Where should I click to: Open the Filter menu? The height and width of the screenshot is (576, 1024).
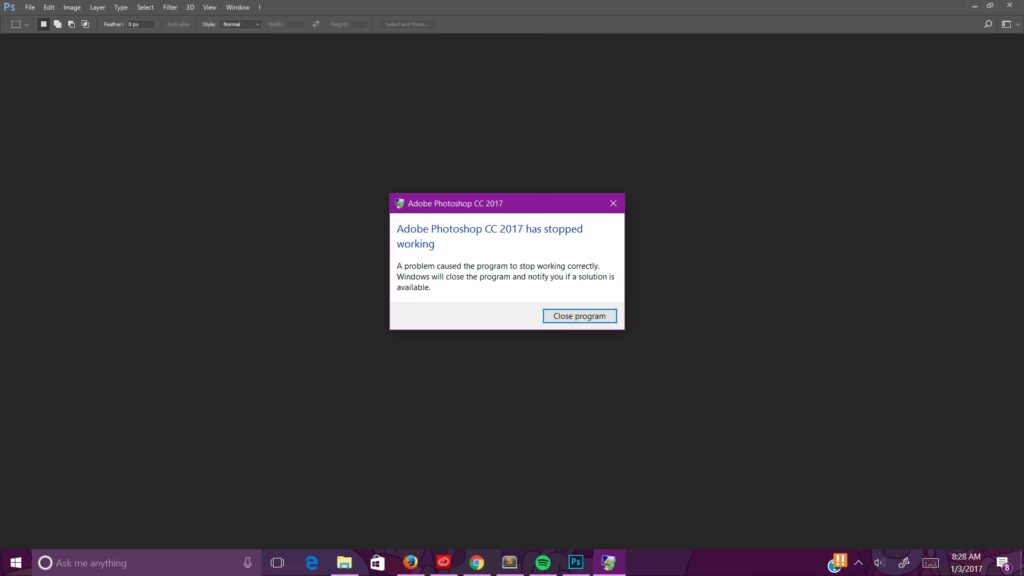(170, 7)
